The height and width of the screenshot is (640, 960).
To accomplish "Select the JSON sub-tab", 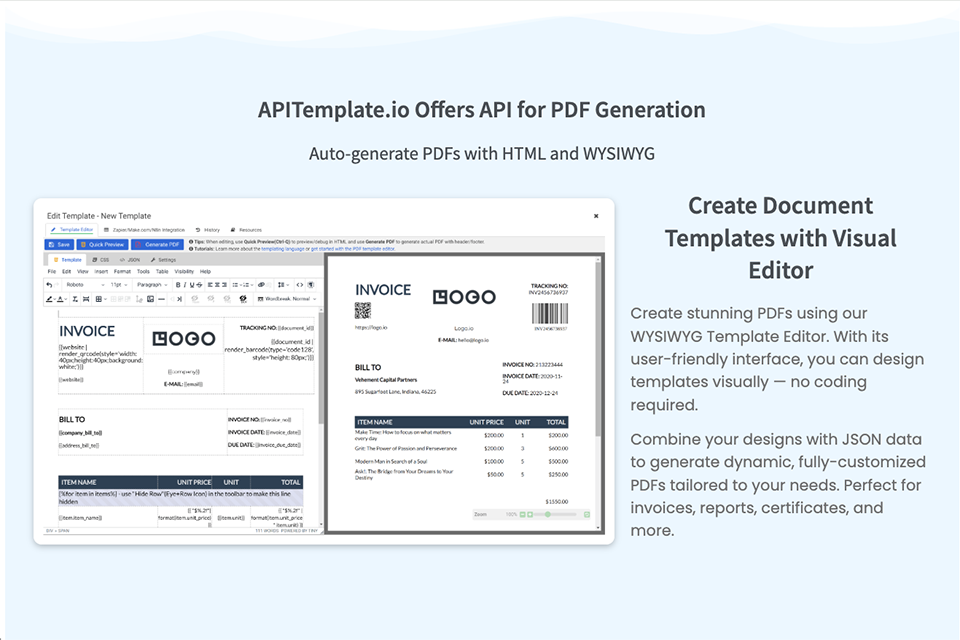I will pos(130,260).
